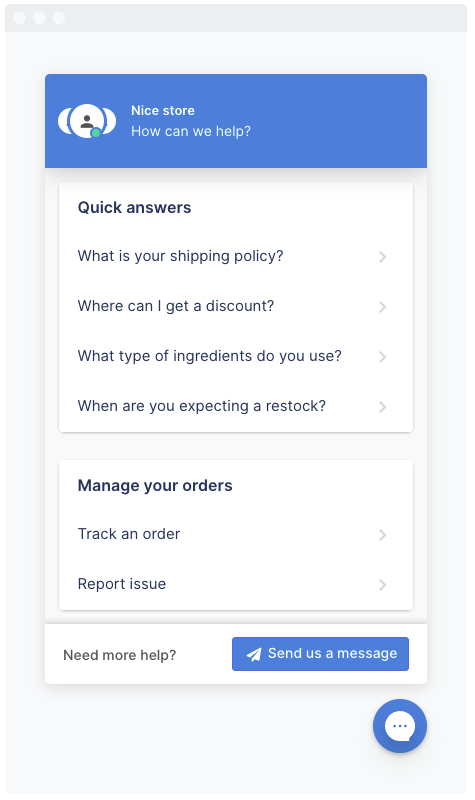Click chevron beside Report issue
This screenshot has width=475, height=800.
(x=382, y=585)
